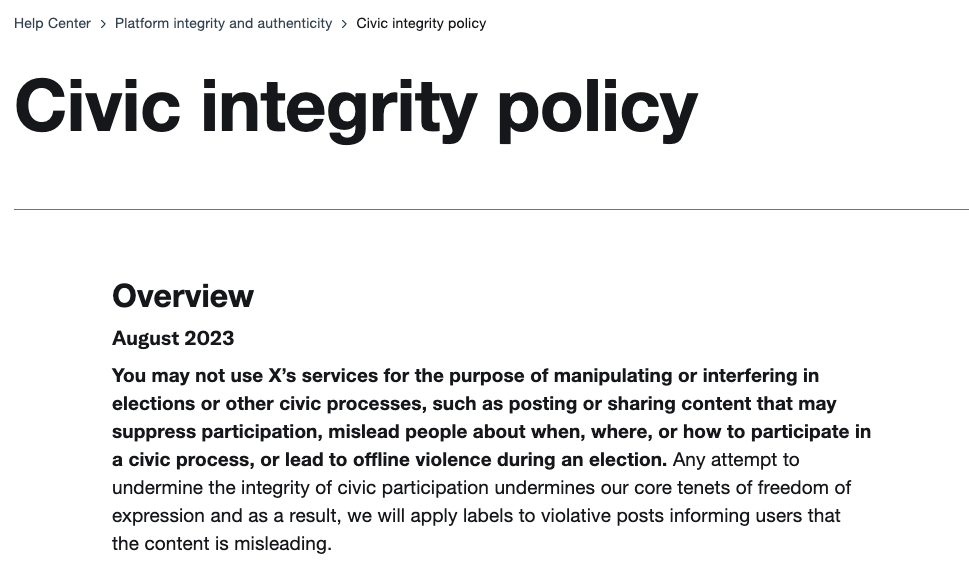The image size is (969, 582).
Task: Click the horizontal divider below the title
Action: pyautogui.click(x=491, y=209)
